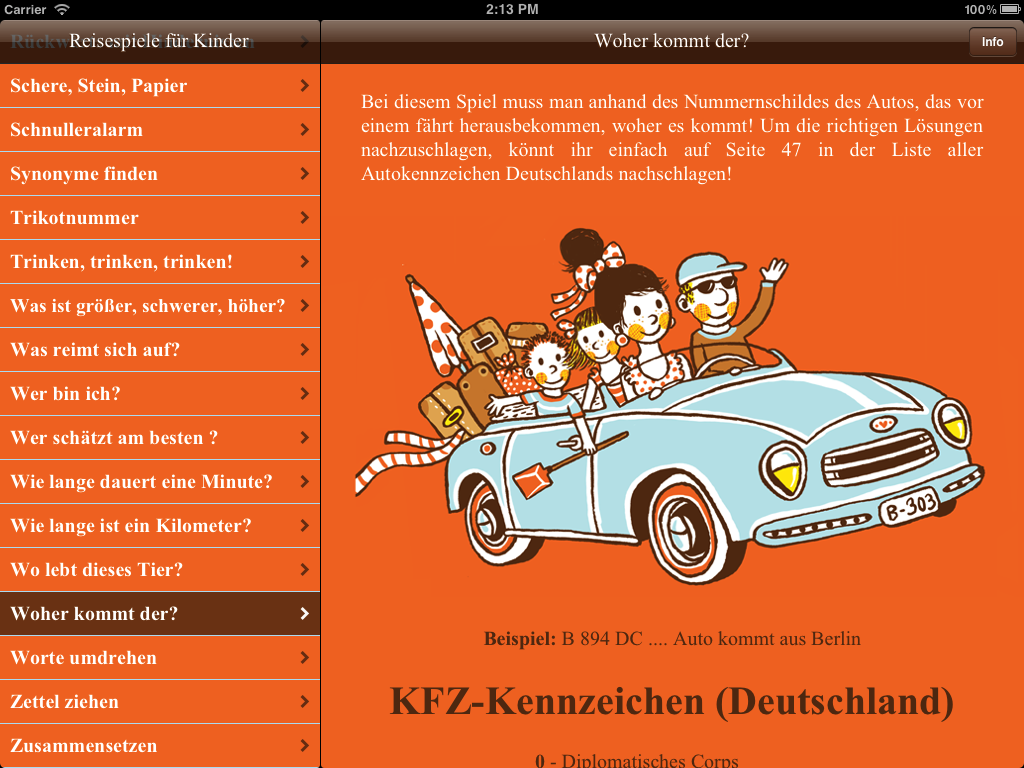The width and height of the screenshot is (1024, 768).
Task: Tap the chevron on Was reimt sich auf?
Action: (x=304, y=350)
